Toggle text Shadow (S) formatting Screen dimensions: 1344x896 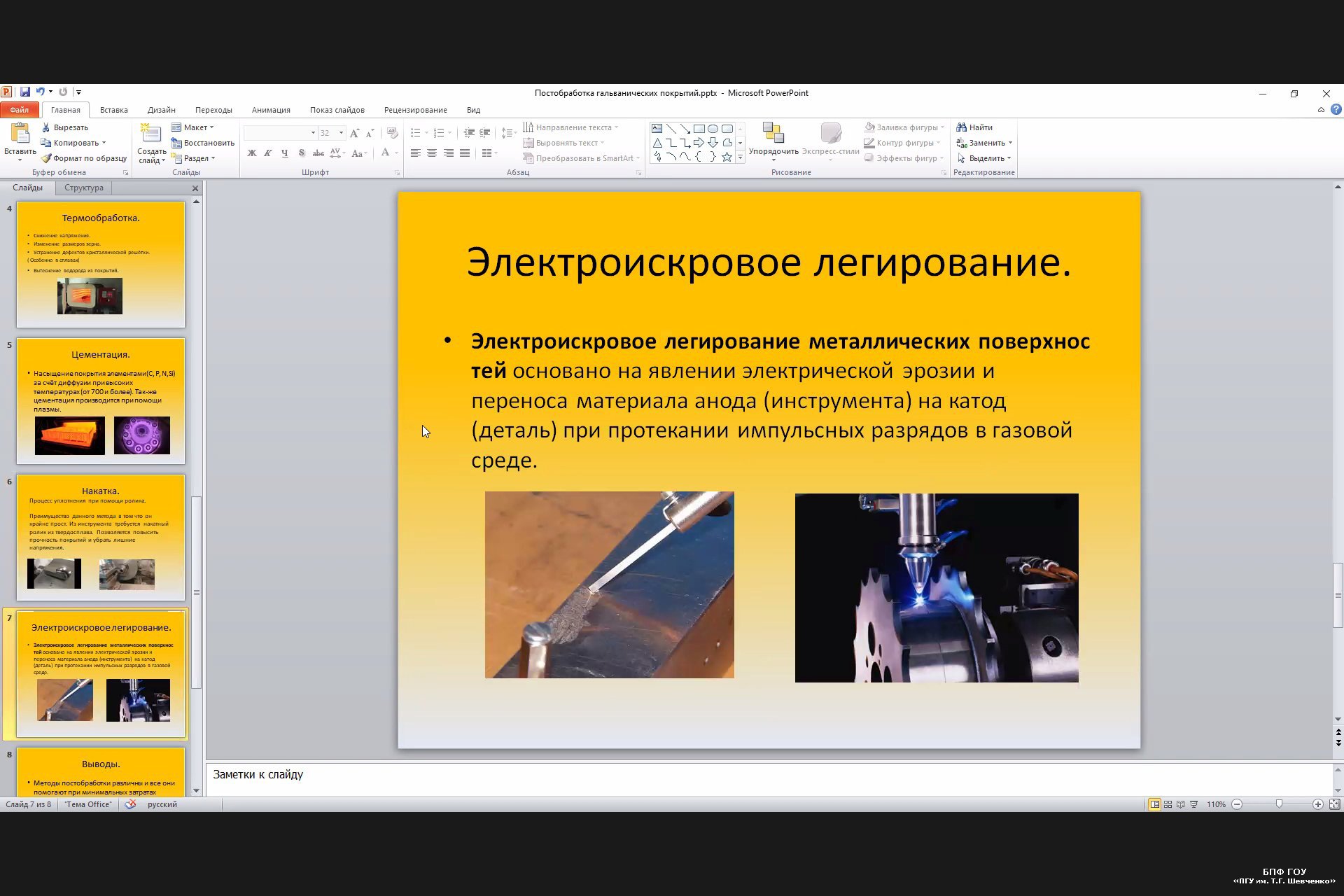click(301, 153)
